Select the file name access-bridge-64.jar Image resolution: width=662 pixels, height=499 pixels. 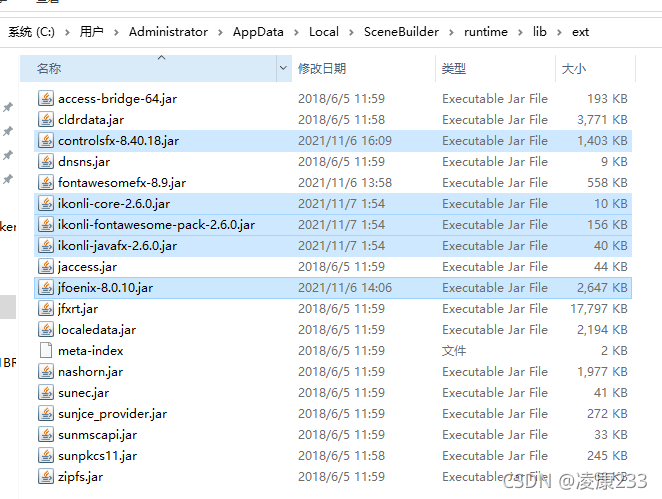[x=117, y=99]
